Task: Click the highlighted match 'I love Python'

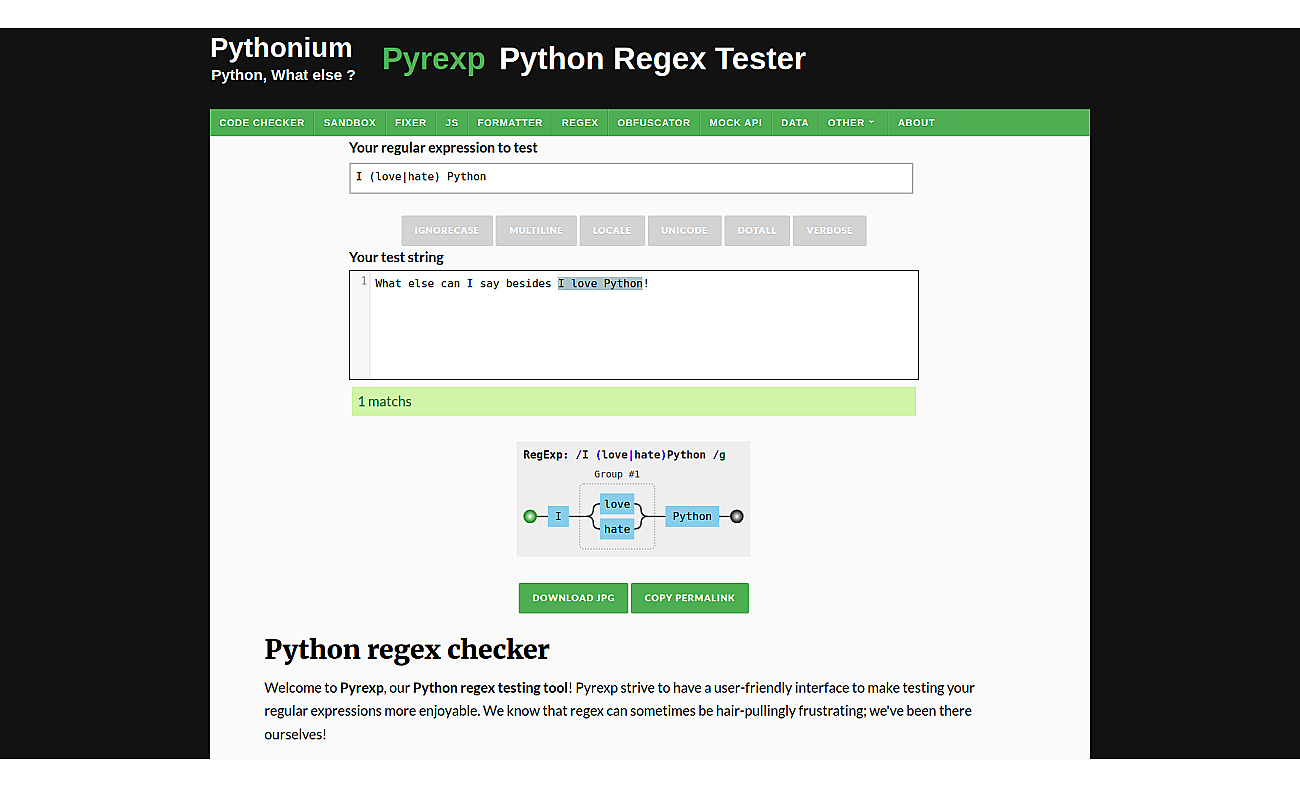Action: point(600,283)
